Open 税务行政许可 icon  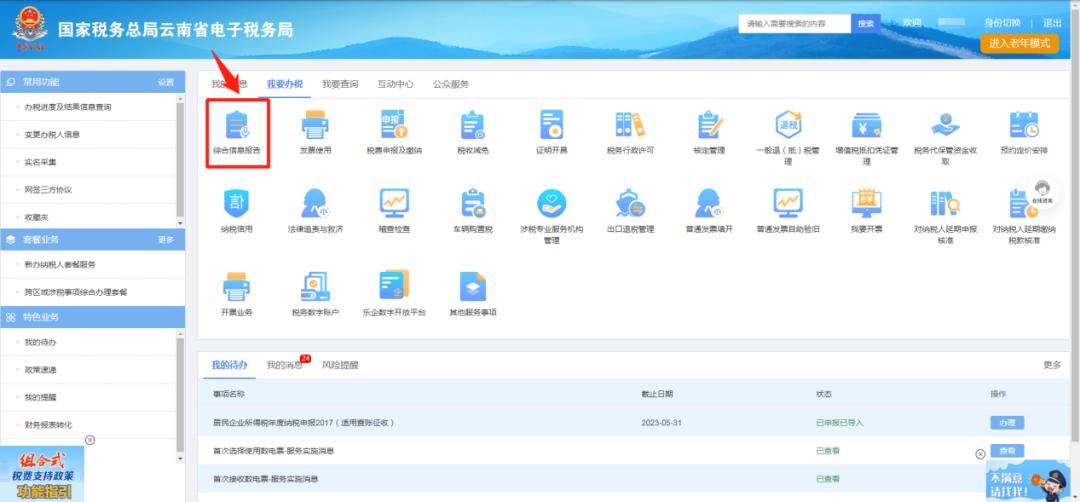630,125
